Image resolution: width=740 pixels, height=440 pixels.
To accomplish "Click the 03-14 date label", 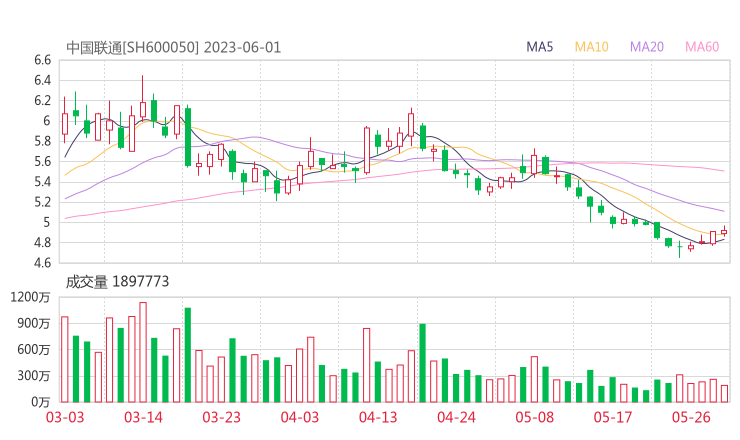I will pos(143,417).
